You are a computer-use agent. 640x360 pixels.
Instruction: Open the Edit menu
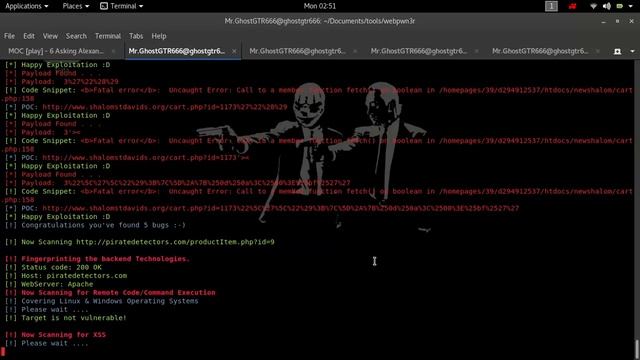(29, 36)
